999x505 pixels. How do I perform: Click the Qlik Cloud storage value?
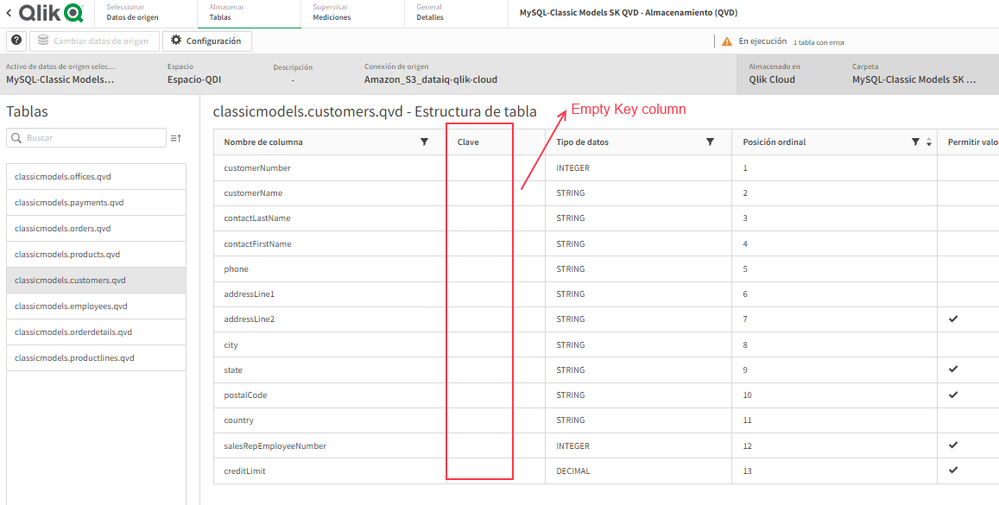click(772, 80)
